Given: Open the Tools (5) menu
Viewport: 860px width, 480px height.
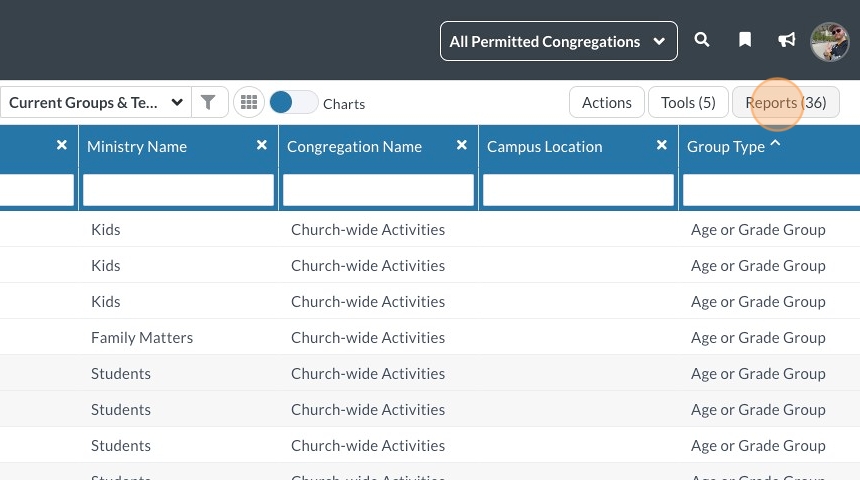Looking at the screenshot, I should pos(688,102).
